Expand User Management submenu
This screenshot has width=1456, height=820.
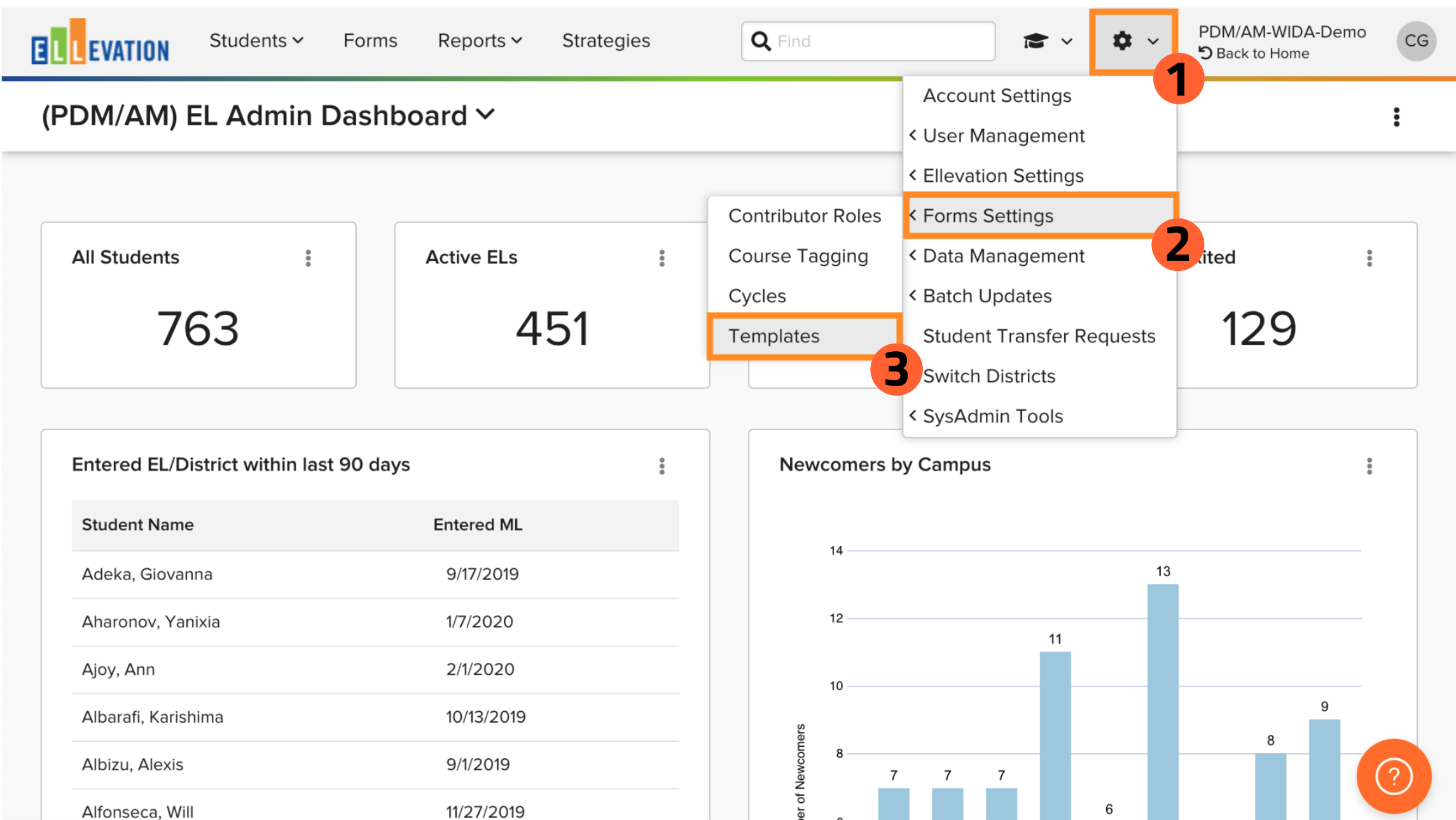point(1039,136)
